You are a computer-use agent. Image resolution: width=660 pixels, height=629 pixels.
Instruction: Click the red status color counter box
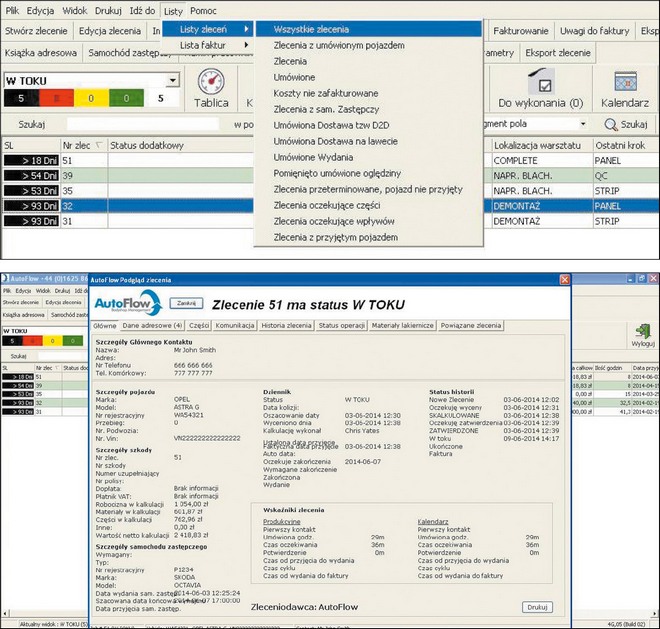56,99
